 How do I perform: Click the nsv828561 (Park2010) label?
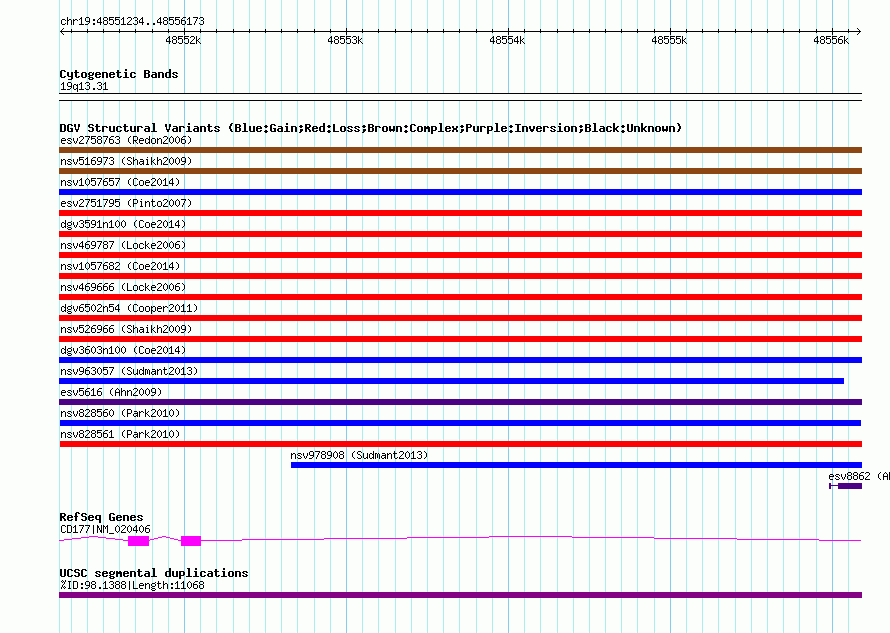[120, 434]
